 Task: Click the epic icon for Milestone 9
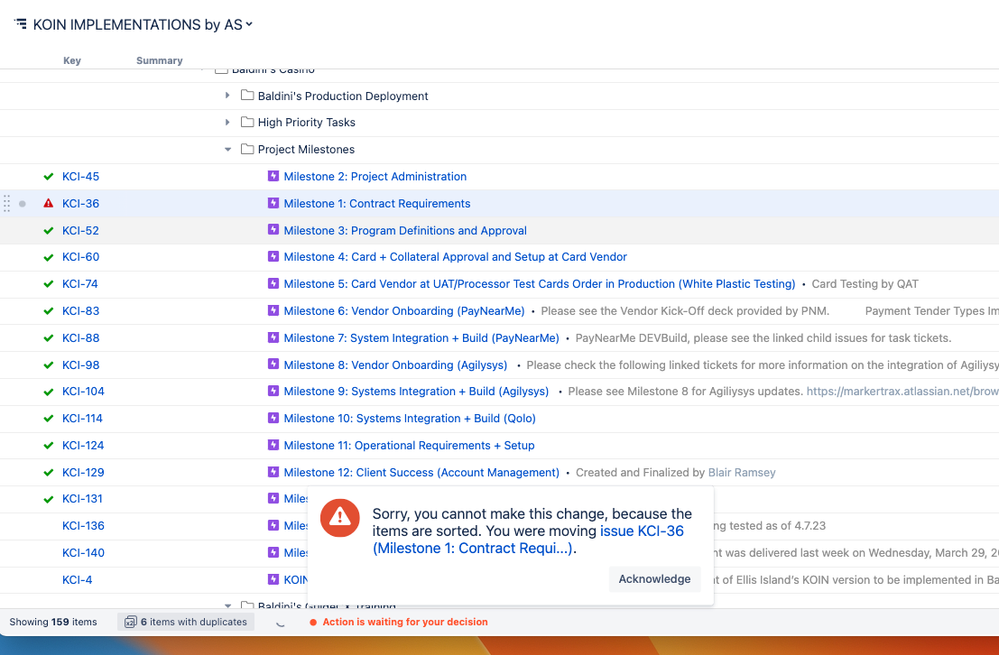pos(273,391)
